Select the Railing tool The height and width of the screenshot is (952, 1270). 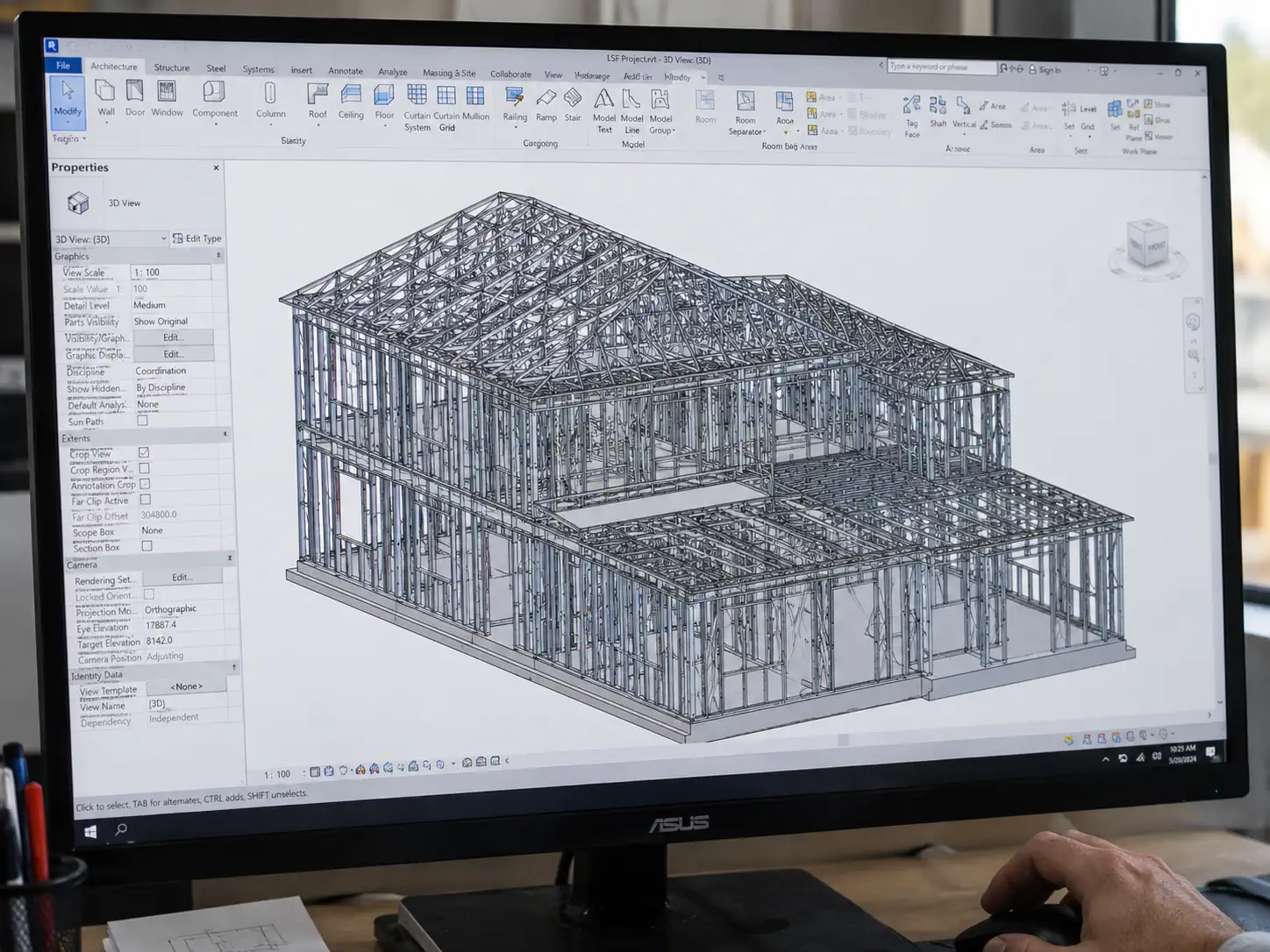click(x=515, y=104)
